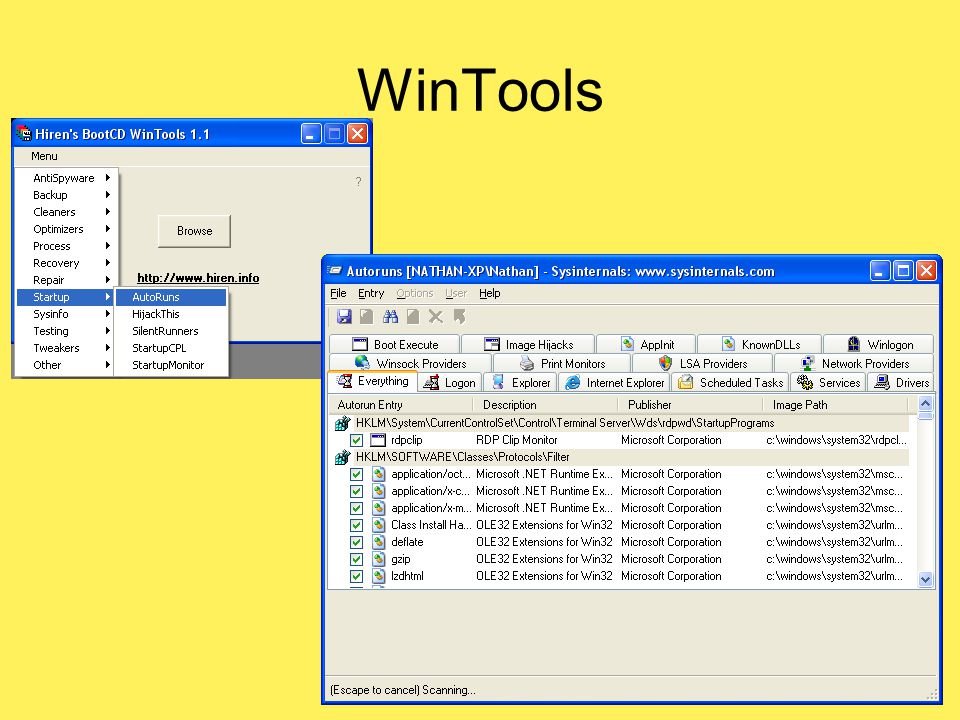Open the http://www.hiren.info link
The width and height of the screenshot is (960, 720).
(x=198, y=278)
